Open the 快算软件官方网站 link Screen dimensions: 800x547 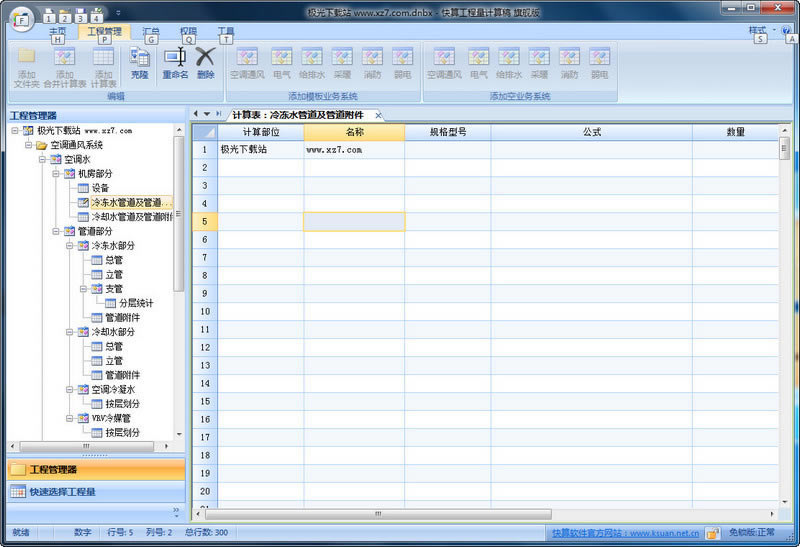pyautogui.click(x=625, y=533)
